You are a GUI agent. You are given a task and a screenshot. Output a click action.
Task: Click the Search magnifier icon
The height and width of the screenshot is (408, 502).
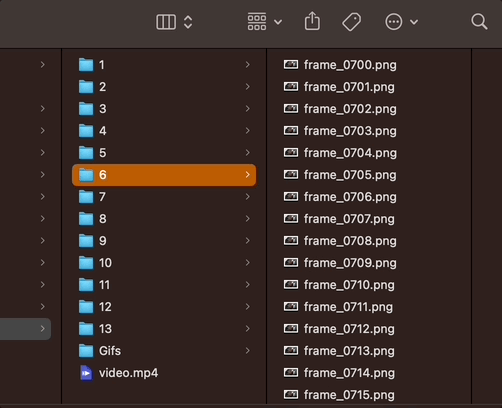[479, 22]
